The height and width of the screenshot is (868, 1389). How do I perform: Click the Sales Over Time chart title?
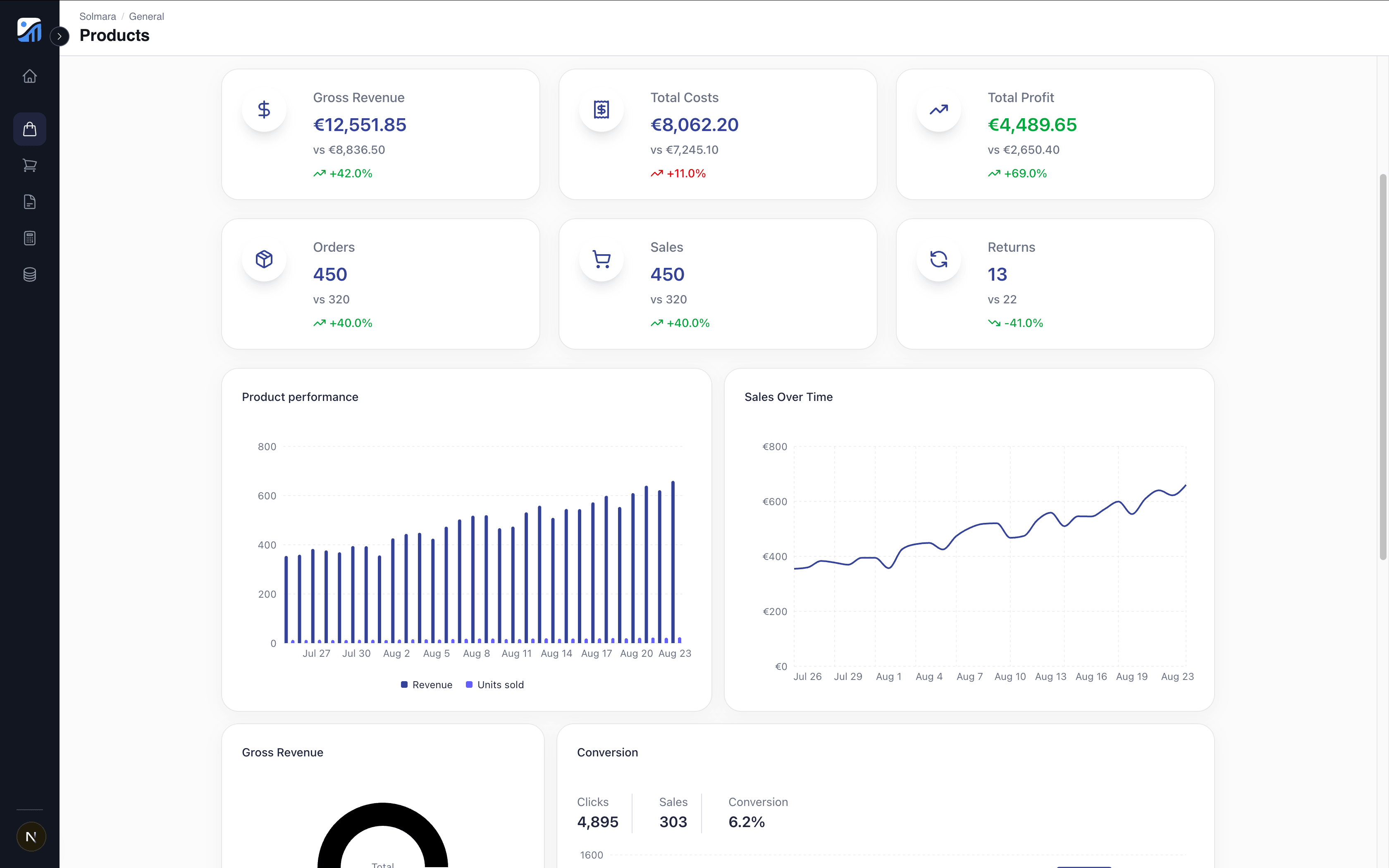click(x=789, y=397)
